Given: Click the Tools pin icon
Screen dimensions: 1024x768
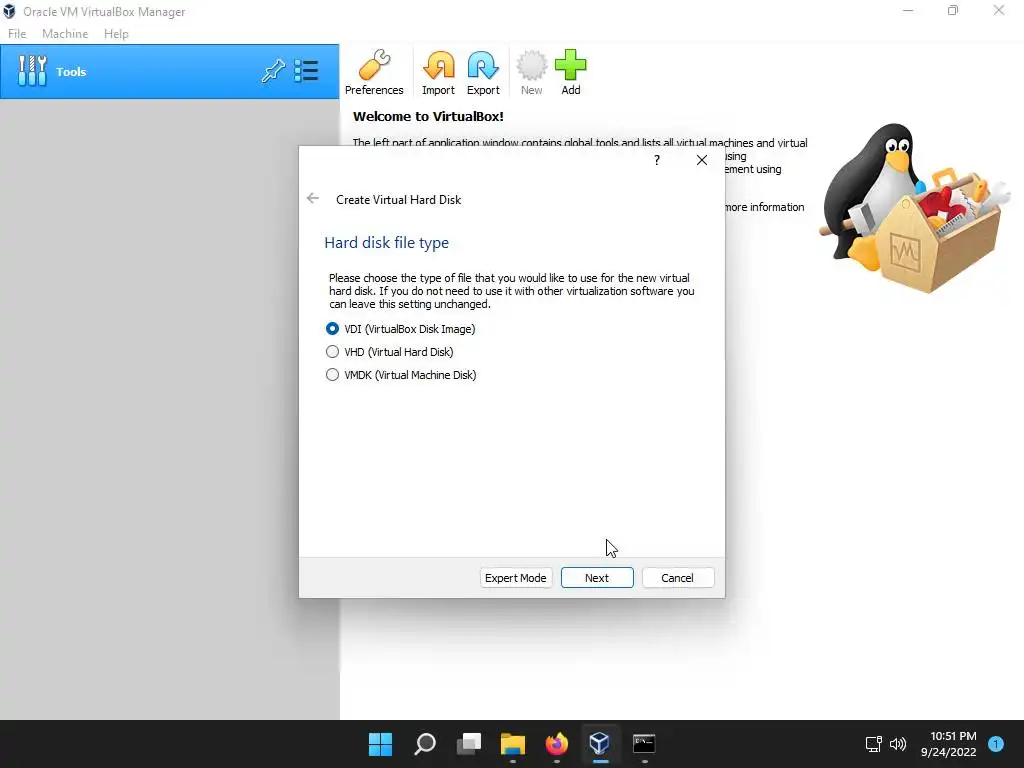Looking at the screenshot, I should point(273,71).
